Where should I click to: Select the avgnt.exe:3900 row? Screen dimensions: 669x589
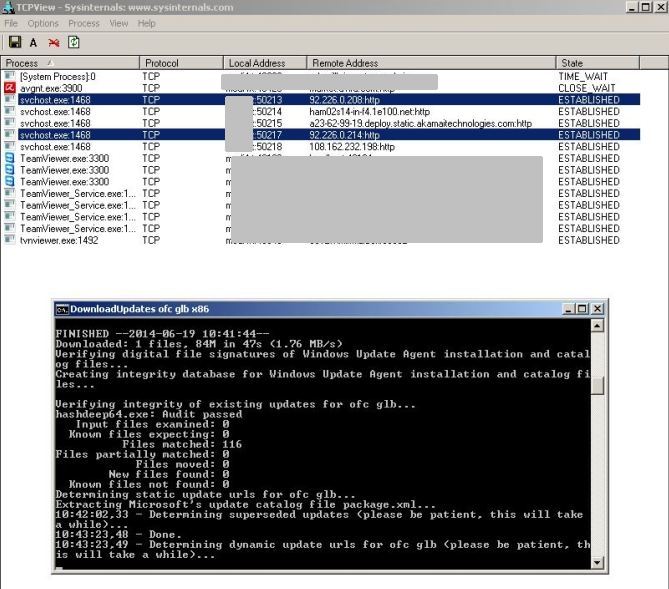[x=320, y=88]
